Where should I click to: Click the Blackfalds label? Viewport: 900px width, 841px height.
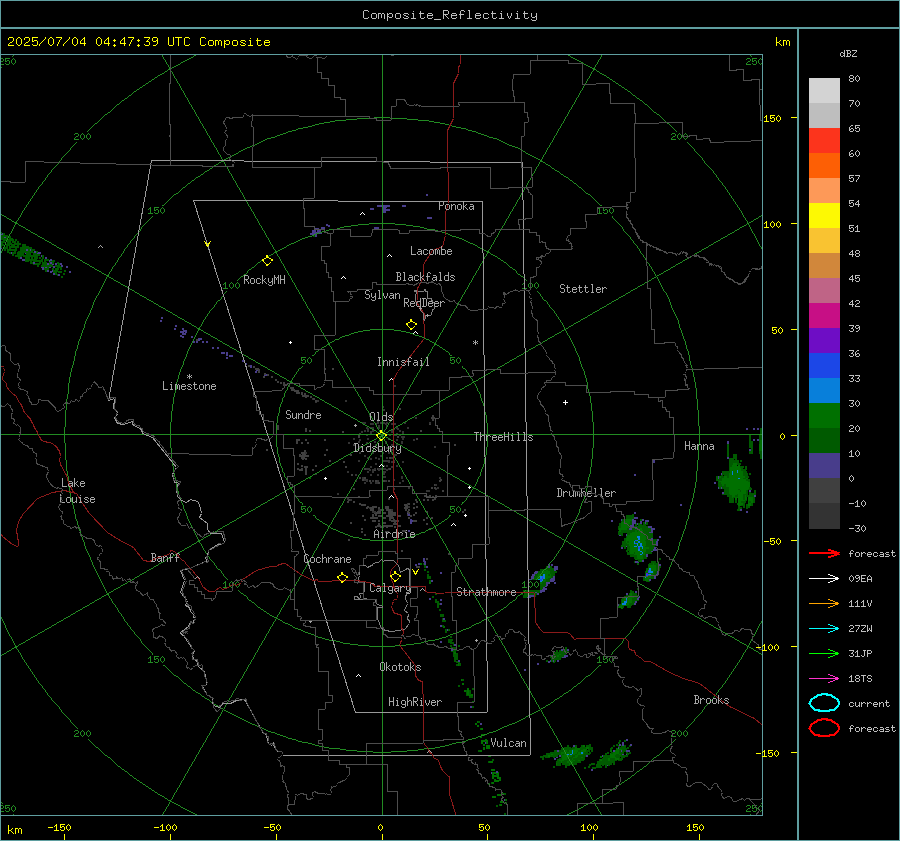[425, 277]
